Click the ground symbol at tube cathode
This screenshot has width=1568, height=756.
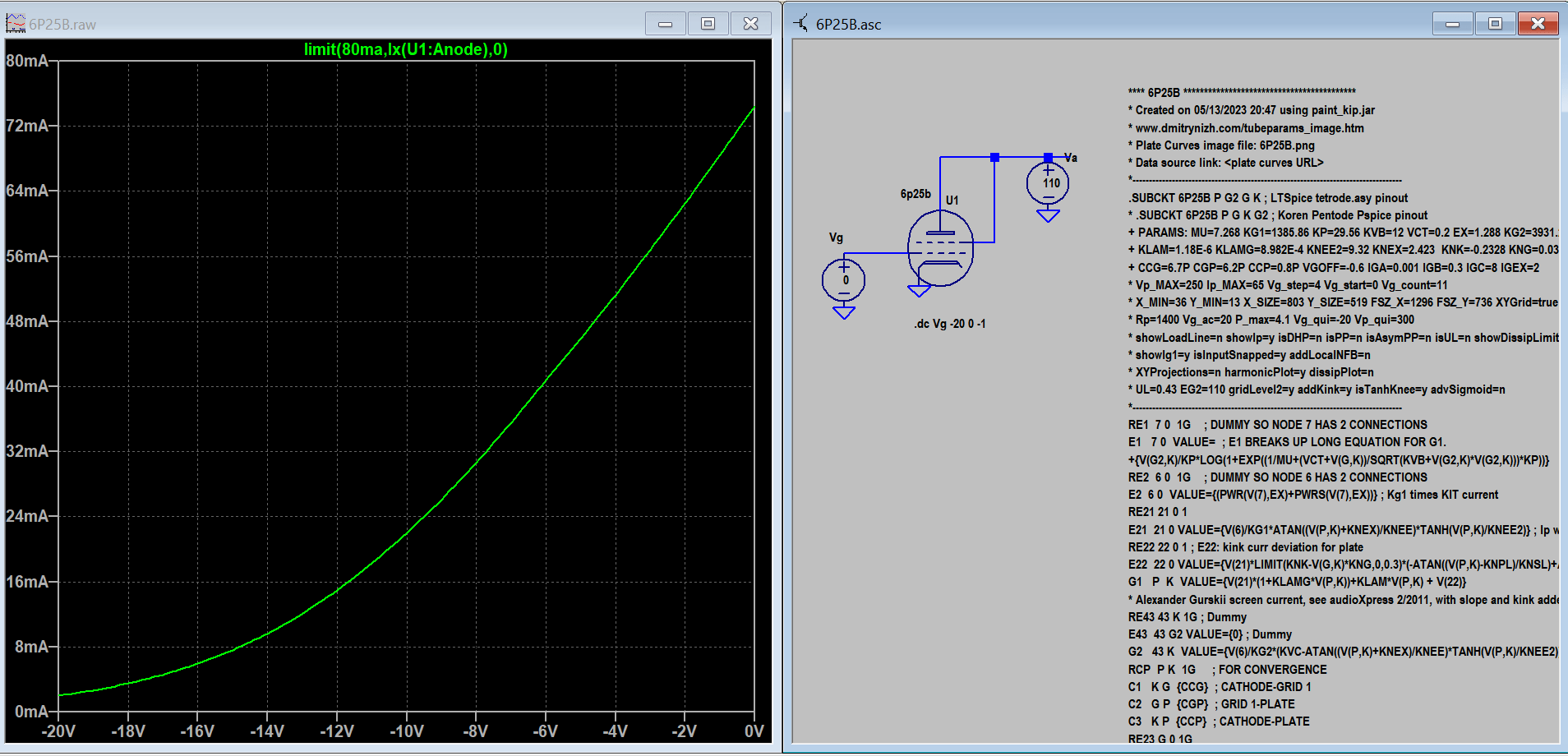pos(920,290)
